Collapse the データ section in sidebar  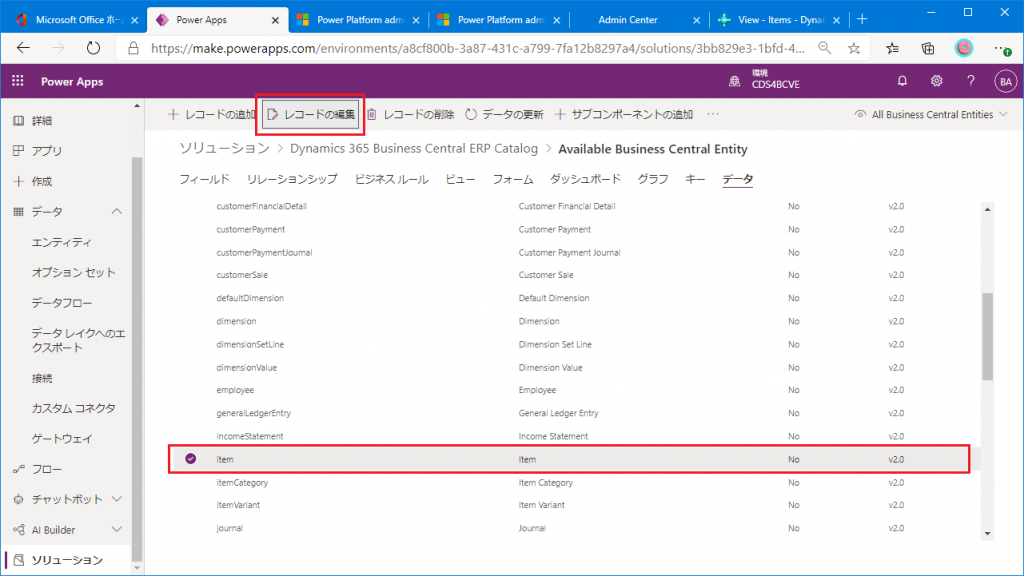(x=117, y=211)
